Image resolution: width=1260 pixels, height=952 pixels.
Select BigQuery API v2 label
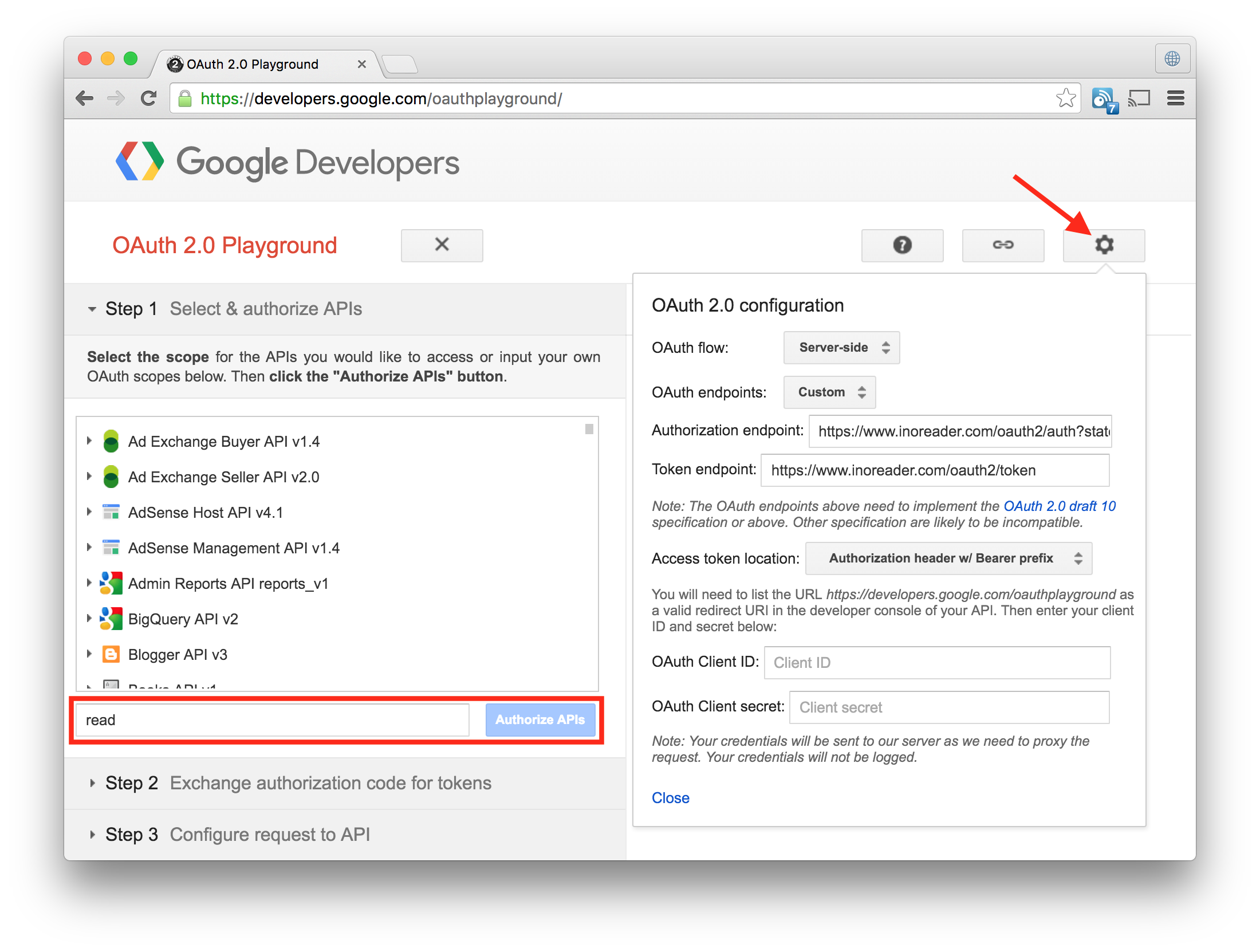(183, 619)
